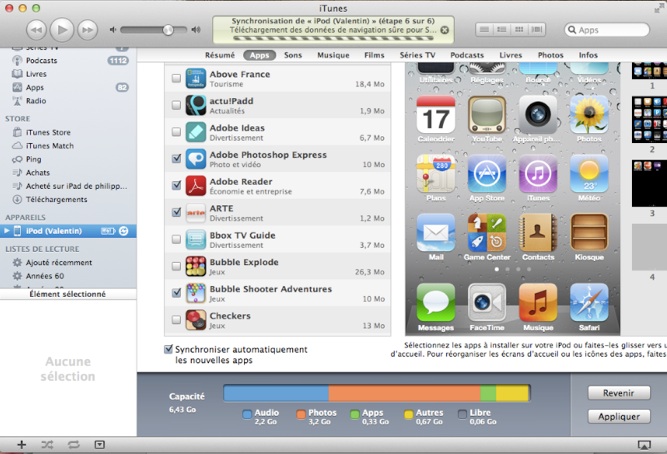This screenshot has height=454, width=667.
Task: Uncheck Adobe Photoshop Express app
Action: [176, 159]
